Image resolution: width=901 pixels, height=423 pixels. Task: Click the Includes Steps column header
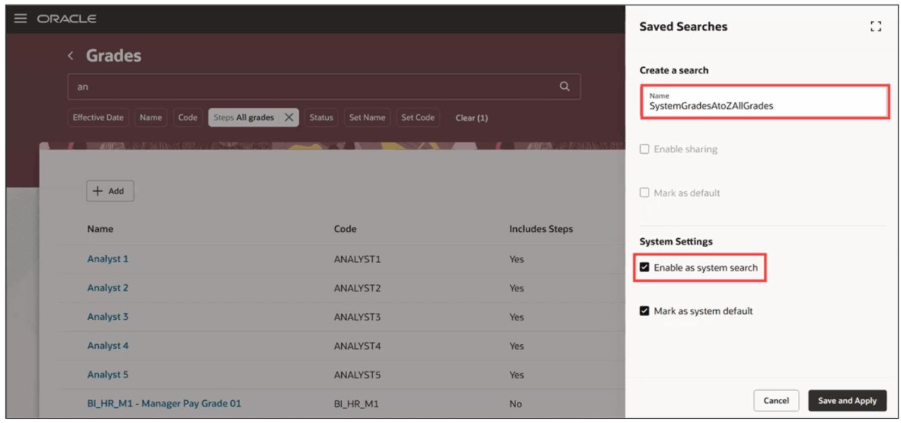click(541, 229)
